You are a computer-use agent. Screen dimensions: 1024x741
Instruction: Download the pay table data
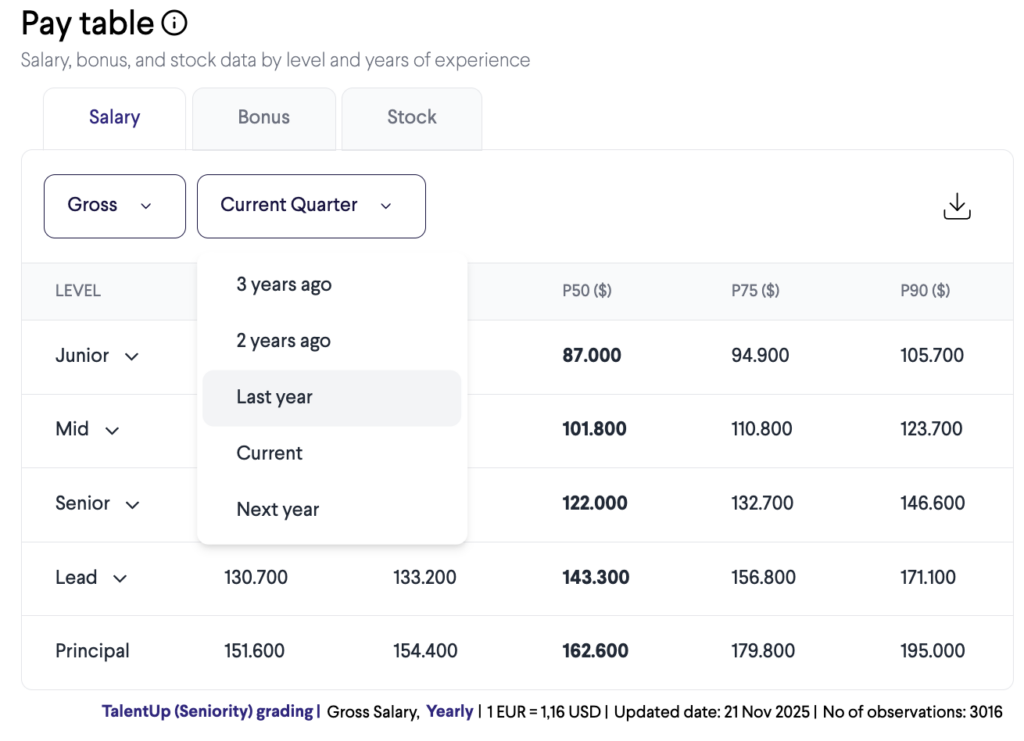(x=956, y=206)
